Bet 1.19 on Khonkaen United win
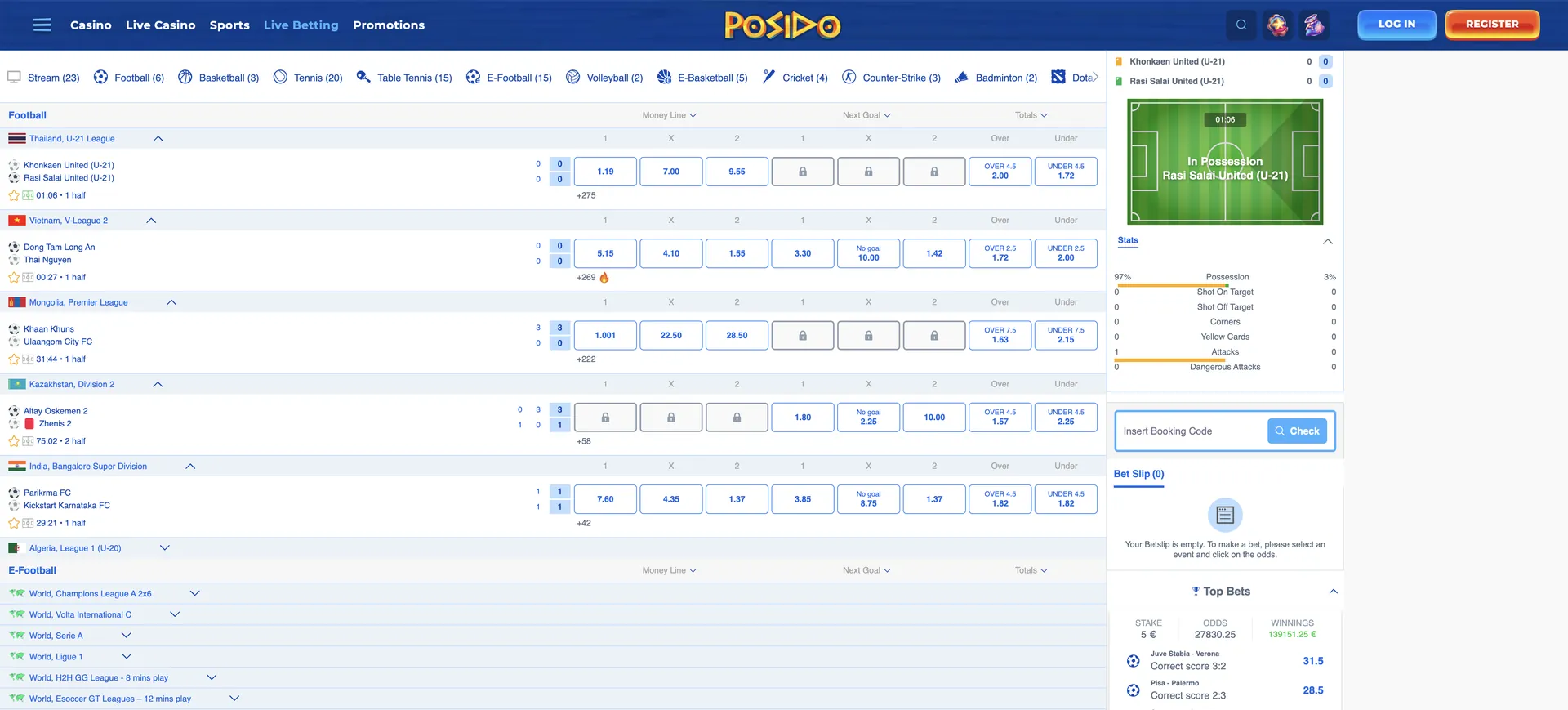This screenshot has width=1568, height=710. [x=605, y=172]
